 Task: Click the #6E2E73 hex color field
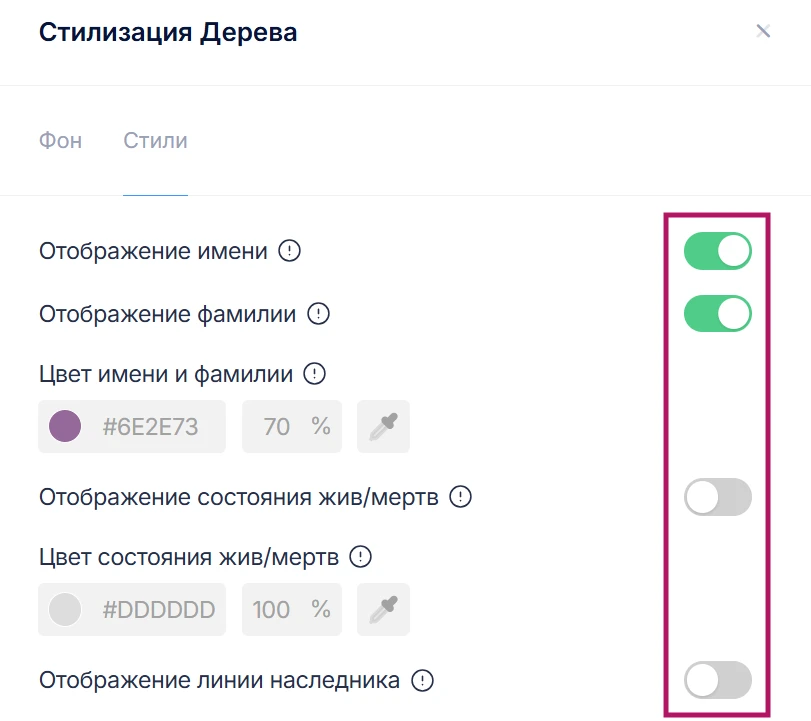(150, 427)
